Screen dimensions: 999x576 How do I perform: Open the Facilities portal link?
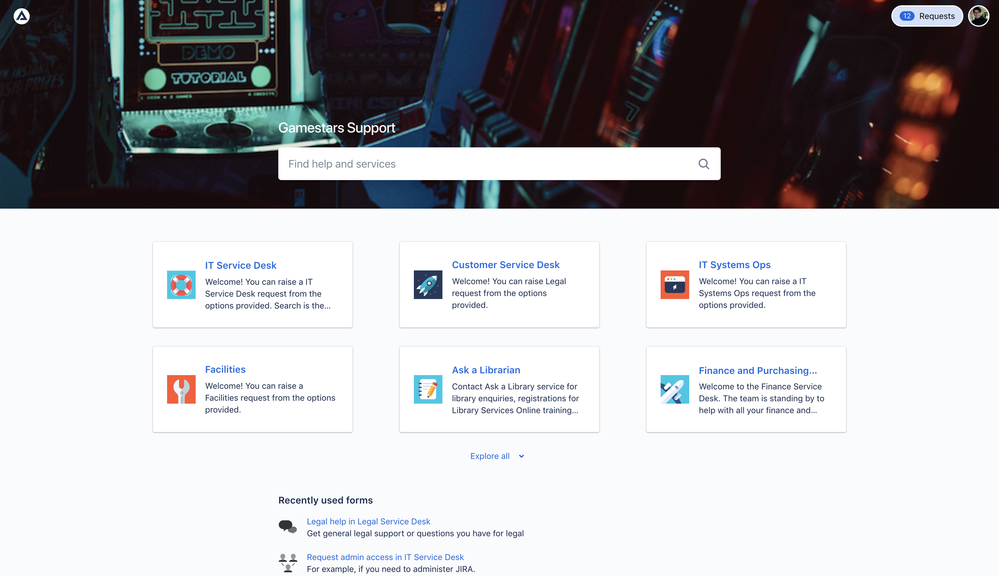[225, 369]
